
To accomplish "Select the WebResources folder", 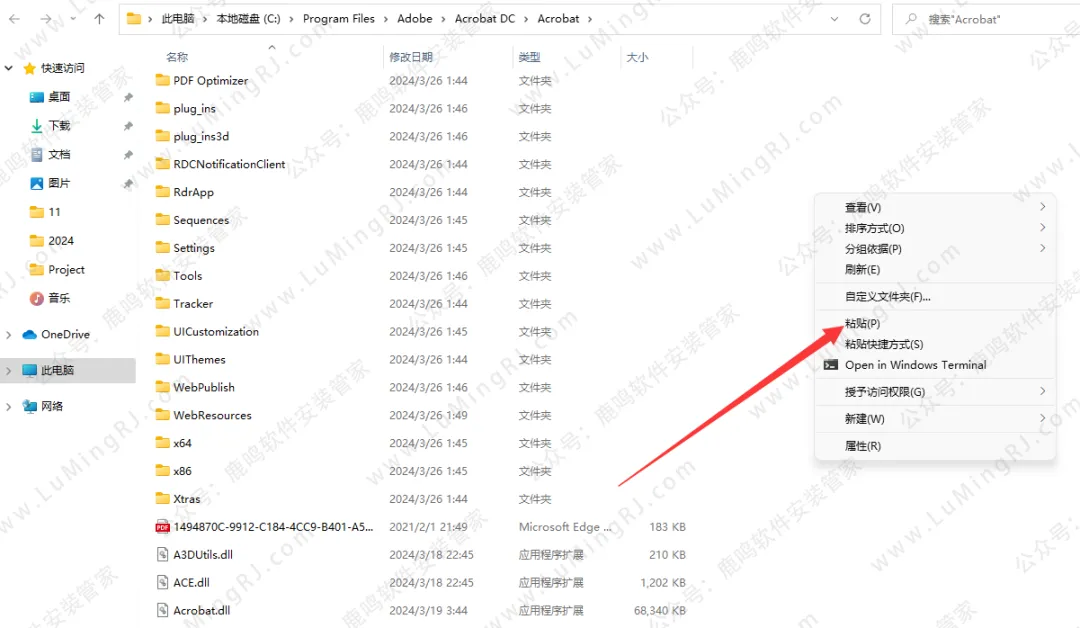I will tap(212, 415).
